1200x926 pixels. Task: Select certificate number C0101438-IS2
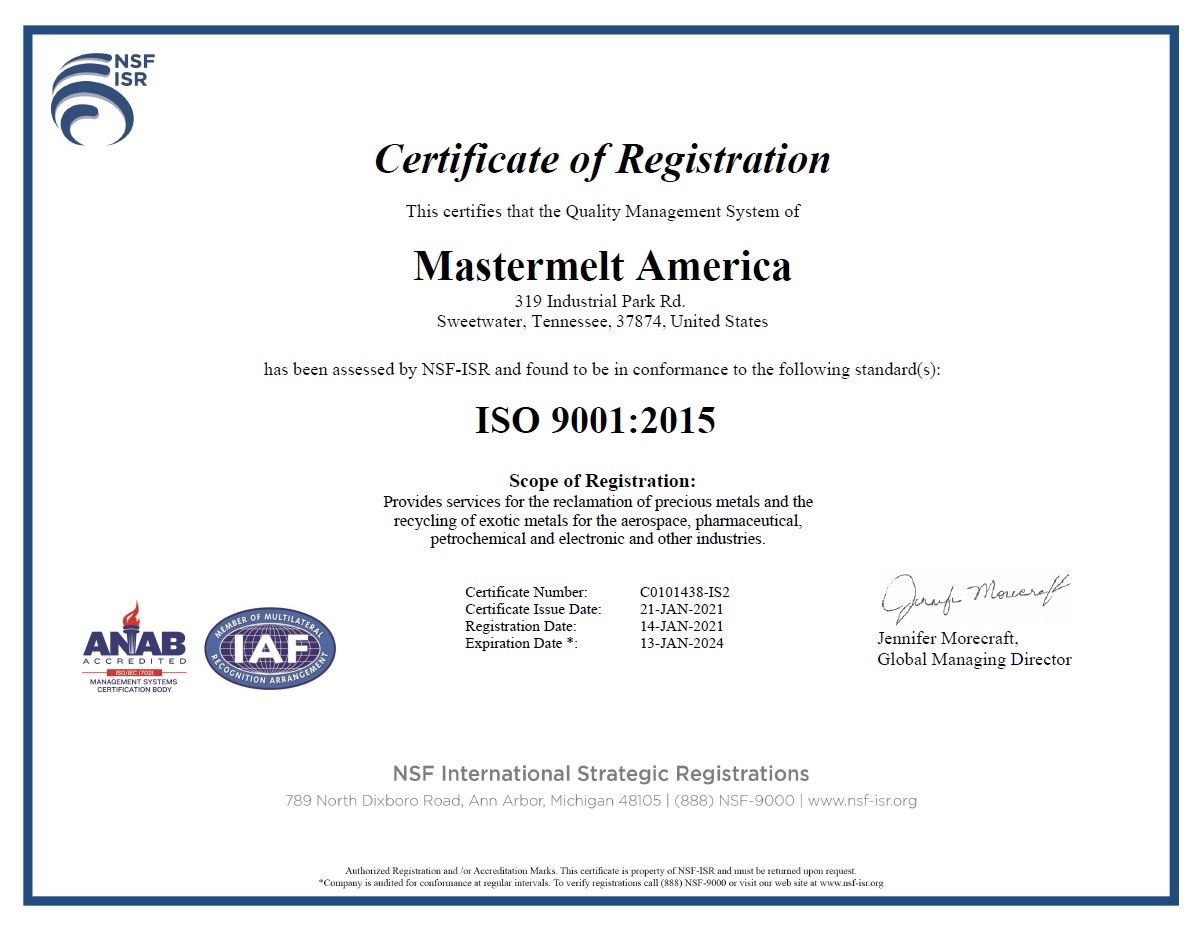pos(685,592)
